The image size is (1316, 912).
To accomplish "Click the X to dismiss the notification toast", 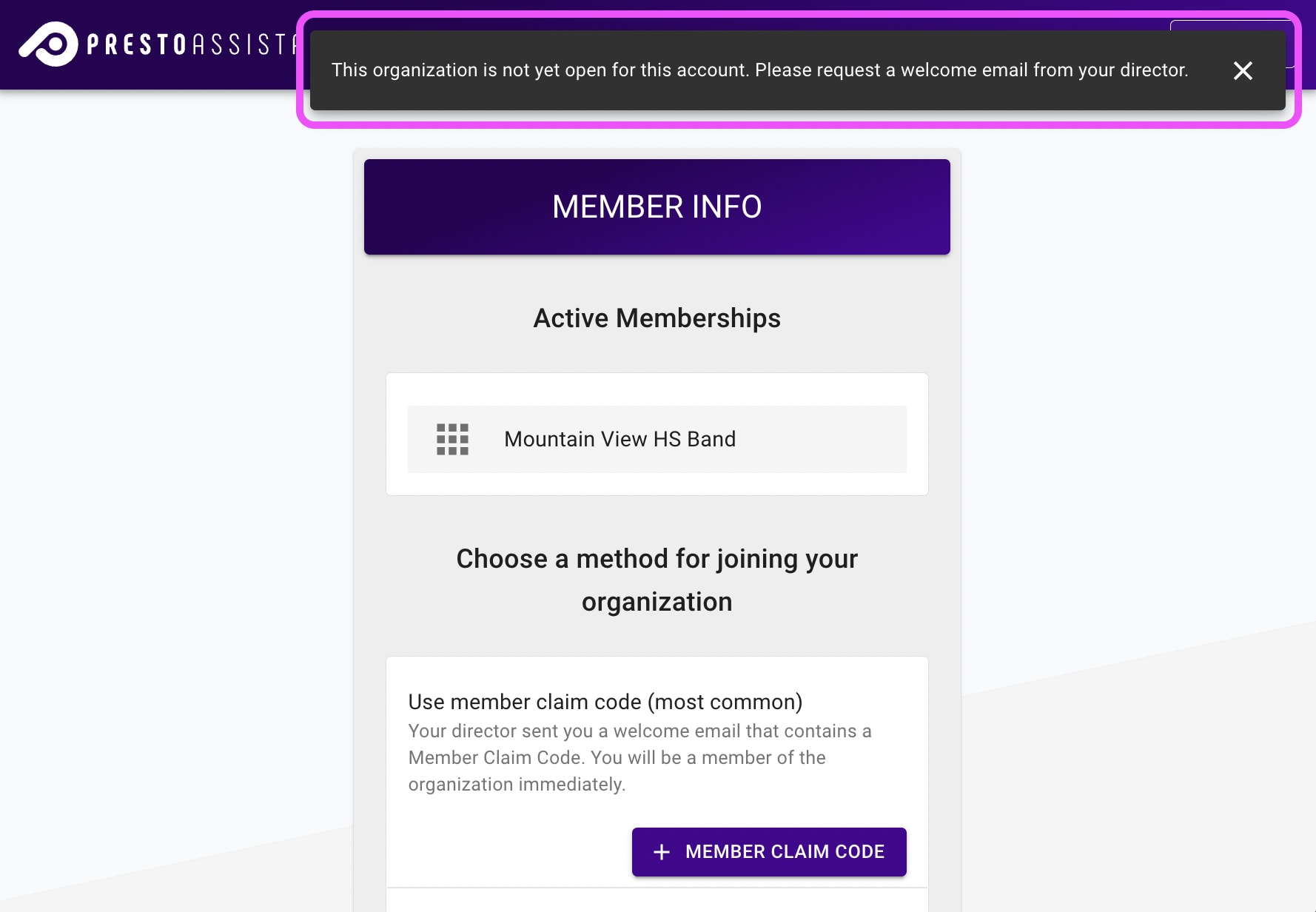I will click(1243, 70).
